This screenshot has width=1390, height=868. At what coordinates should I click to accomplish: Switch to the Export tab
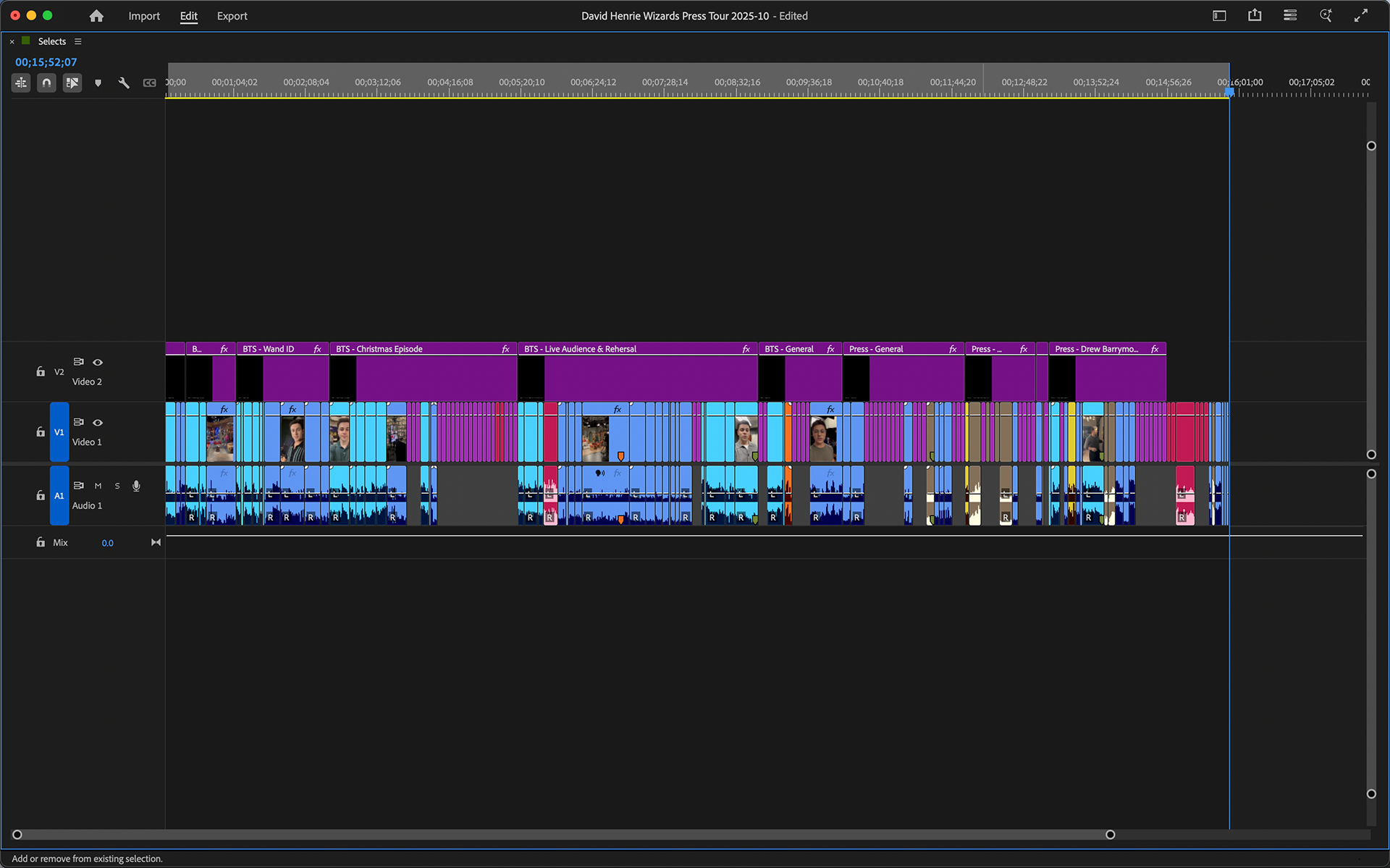coord(232,16)
